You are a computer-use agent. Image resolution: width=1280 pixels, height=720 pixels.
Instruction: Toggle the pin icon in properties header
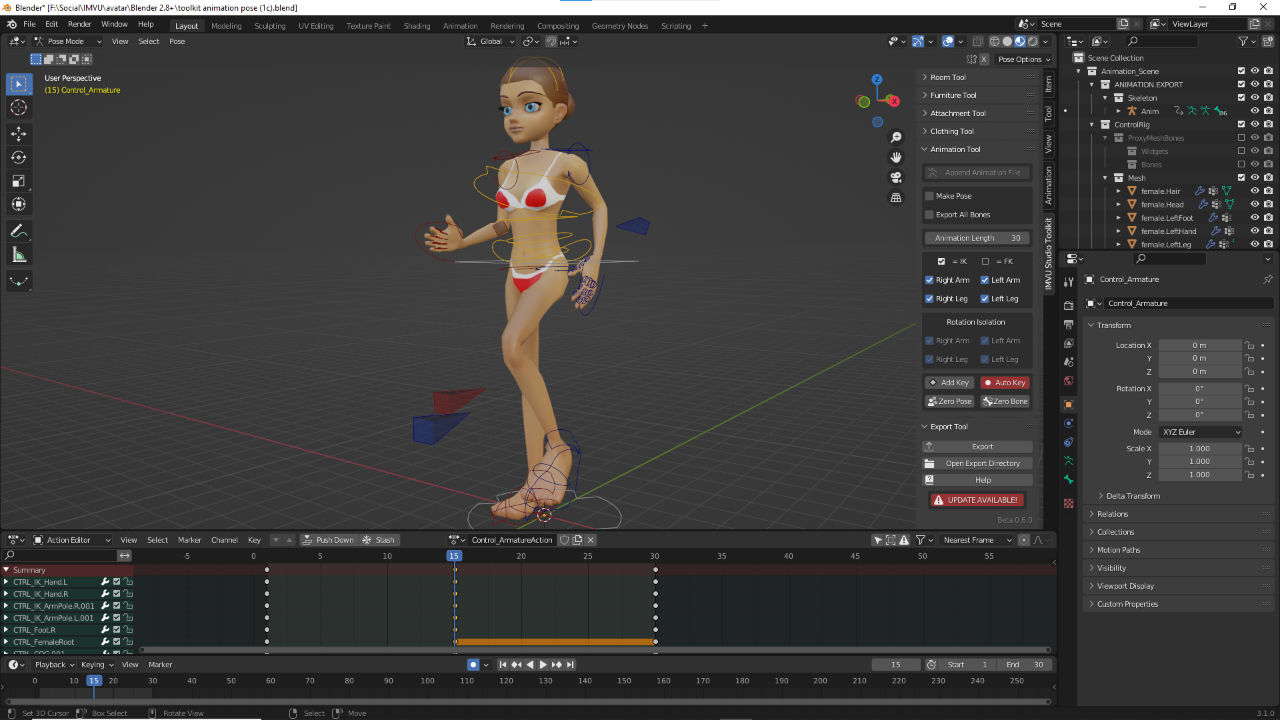[1268, 279]
